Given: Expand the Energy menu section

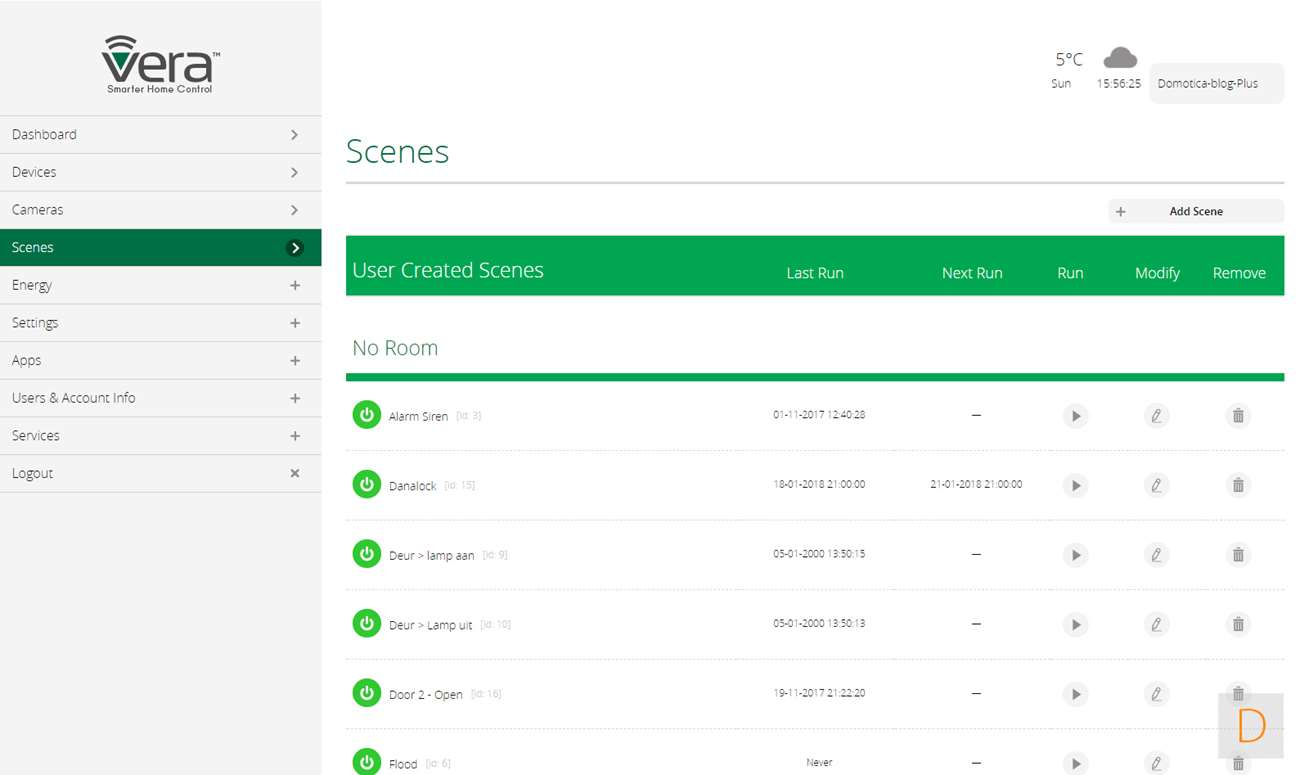Looking at the screenshot, I should 294,285.
